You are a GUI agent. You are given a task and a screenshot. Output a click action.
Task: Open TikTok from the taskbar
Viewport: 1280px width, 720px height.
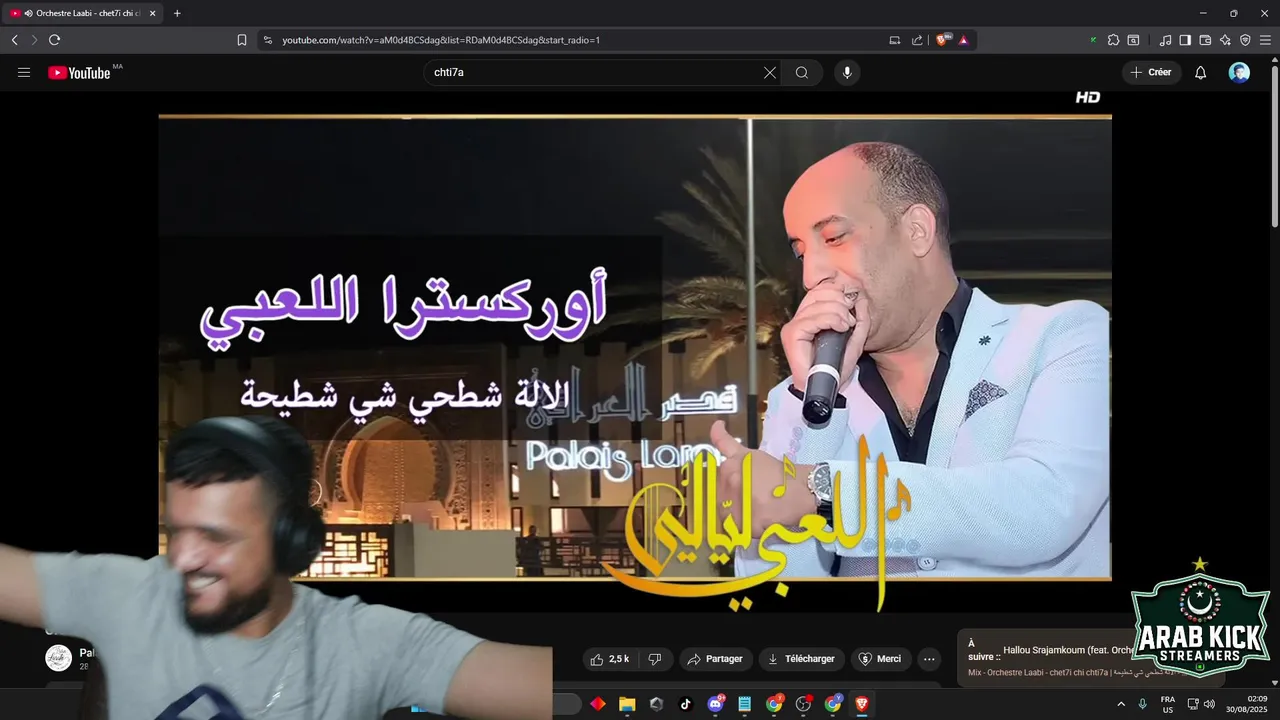click(686, 704)
